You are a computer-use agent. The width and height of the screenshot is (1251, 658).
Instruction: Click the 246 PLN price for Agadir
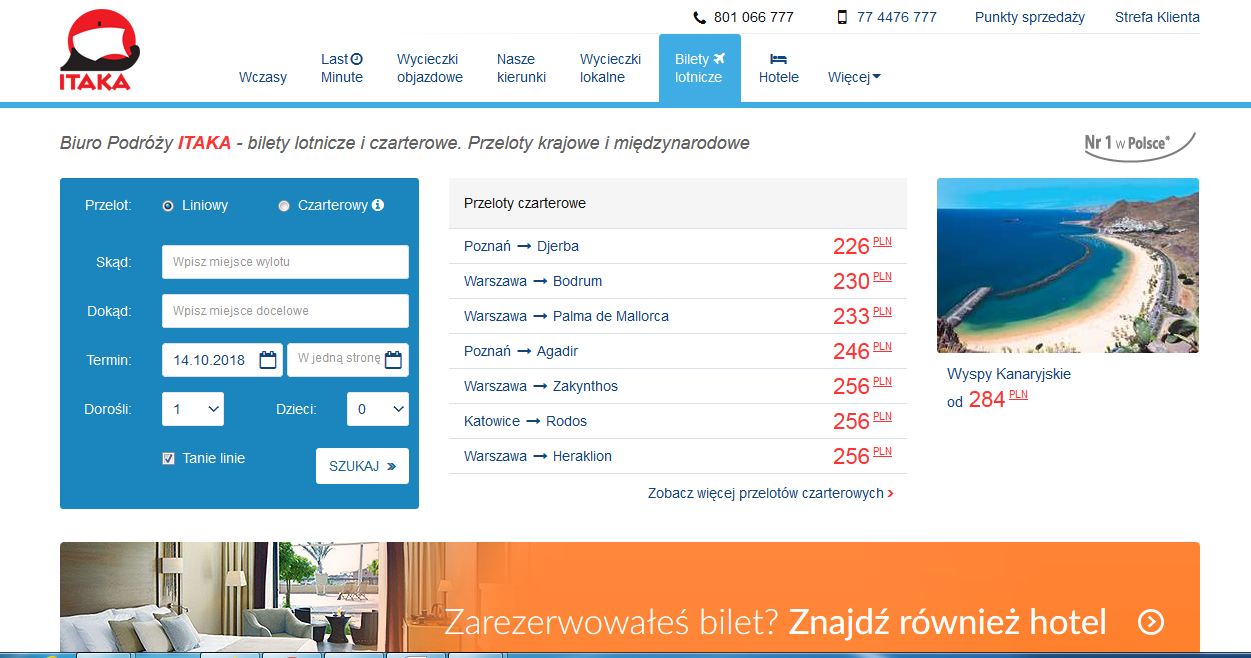862,351
